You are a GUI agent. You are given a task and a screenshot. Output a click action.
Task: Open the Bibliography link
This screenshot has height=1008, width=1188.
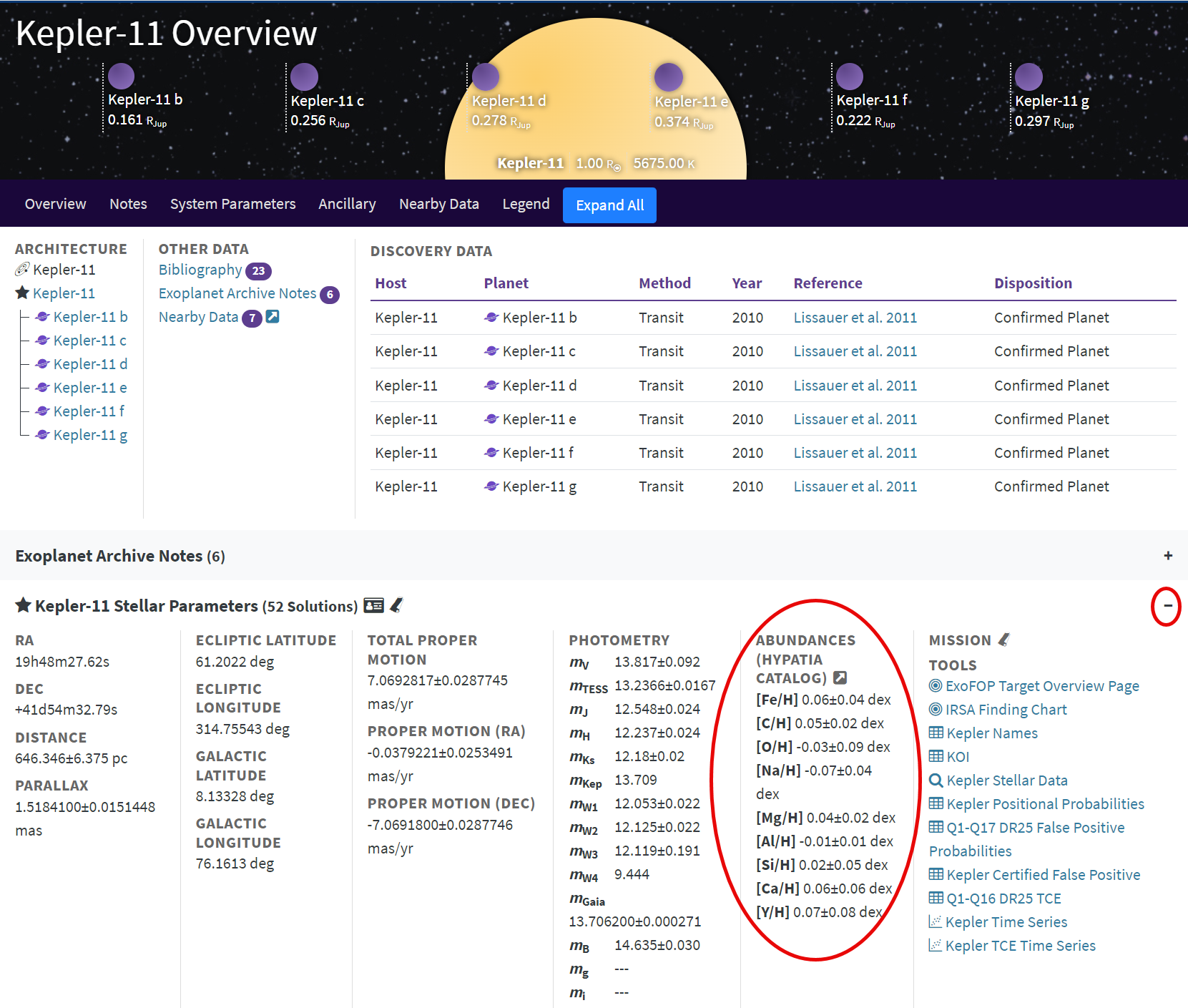(x=200, y=270)
